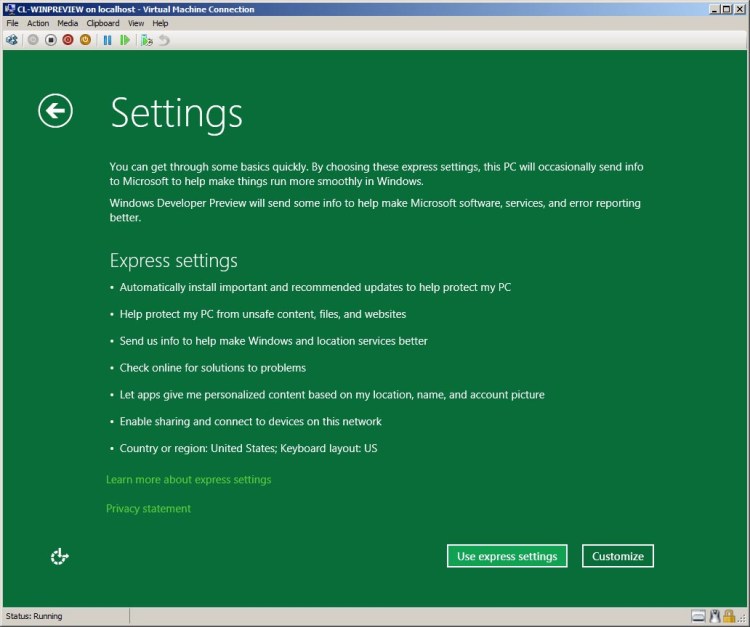This screenshot has width=750, height=627.
Task: Pause the virtual machine
Action: click(107, 40)
